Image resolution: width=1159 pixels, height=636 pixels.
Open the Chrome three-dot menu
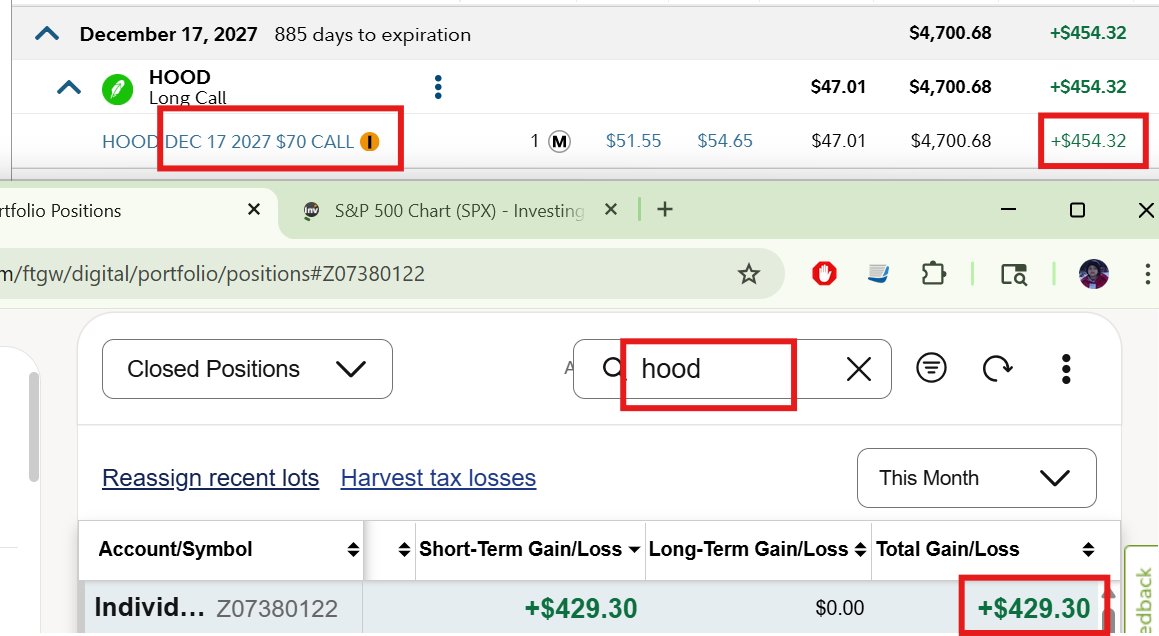click(x=1147, y=274)
